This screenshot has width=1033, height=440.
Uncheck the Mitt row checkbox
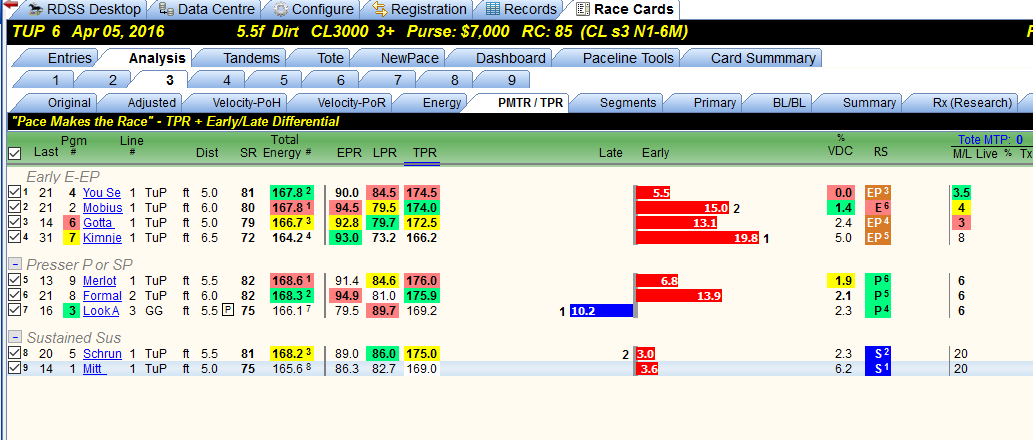point(14,369)
